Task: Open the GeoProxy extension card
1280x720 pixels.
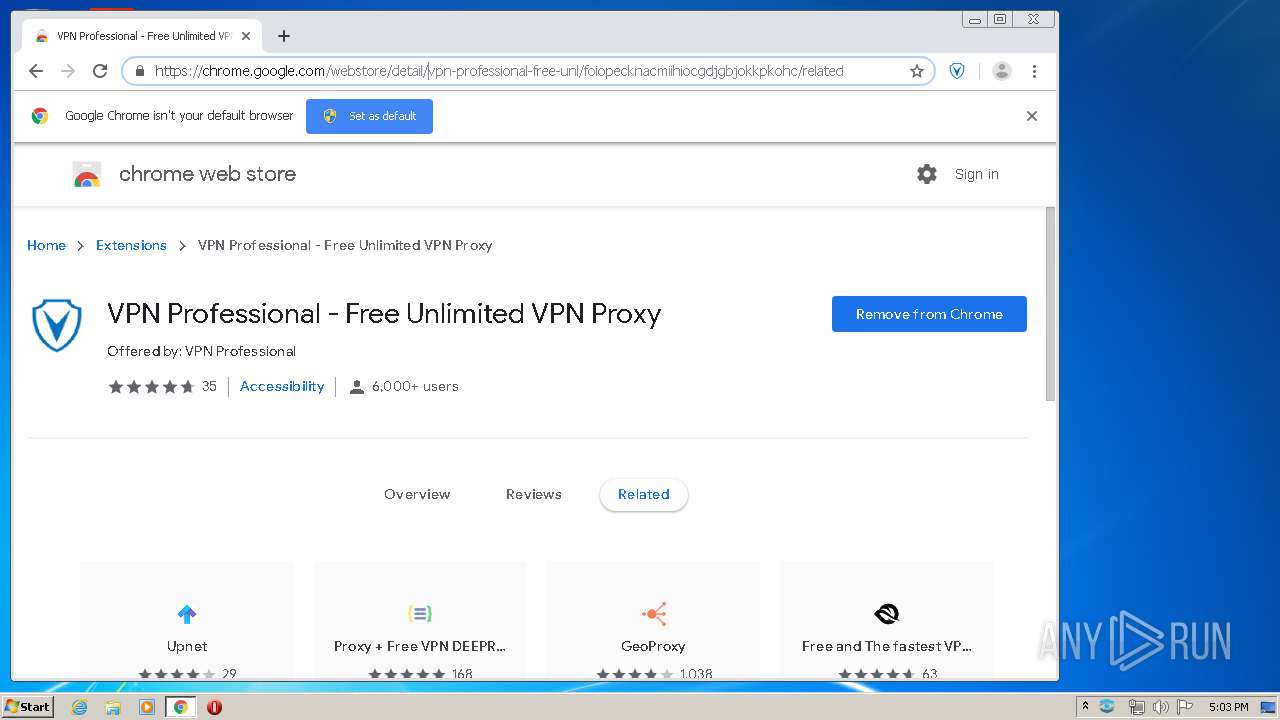Action: [653, 620]
